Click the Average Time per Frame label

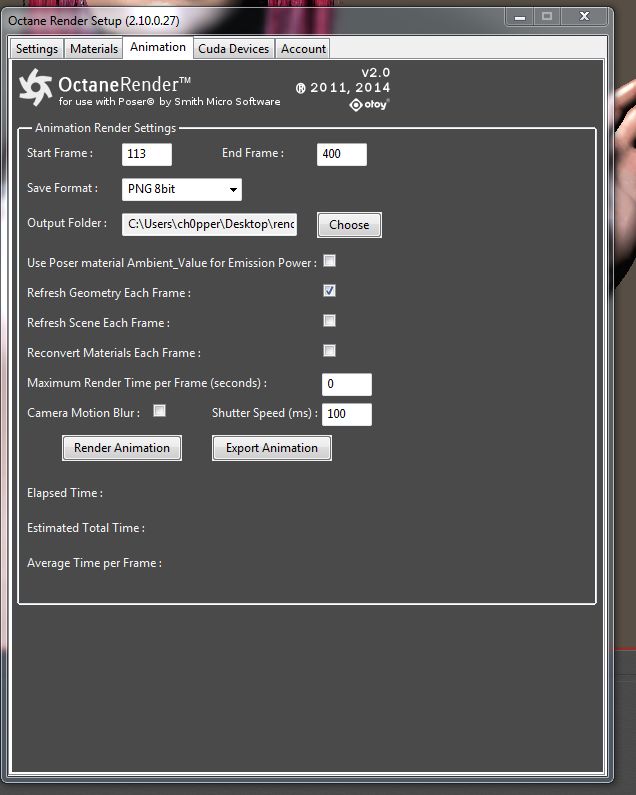click(94, 563)
